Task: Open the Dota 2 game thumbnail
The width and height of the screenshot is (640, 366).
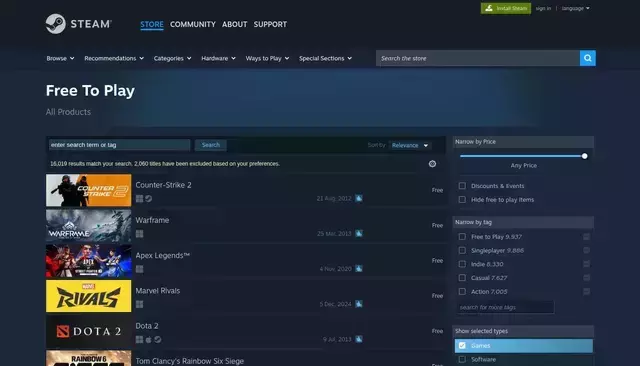Action: [x=89, y=331]
